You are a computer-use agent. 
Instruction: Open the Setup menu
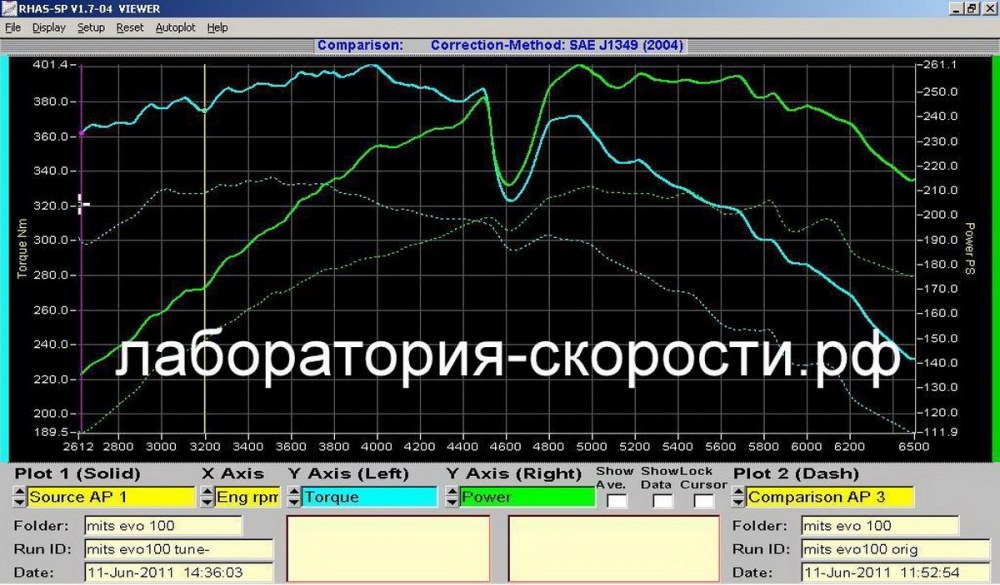[91, 28]
